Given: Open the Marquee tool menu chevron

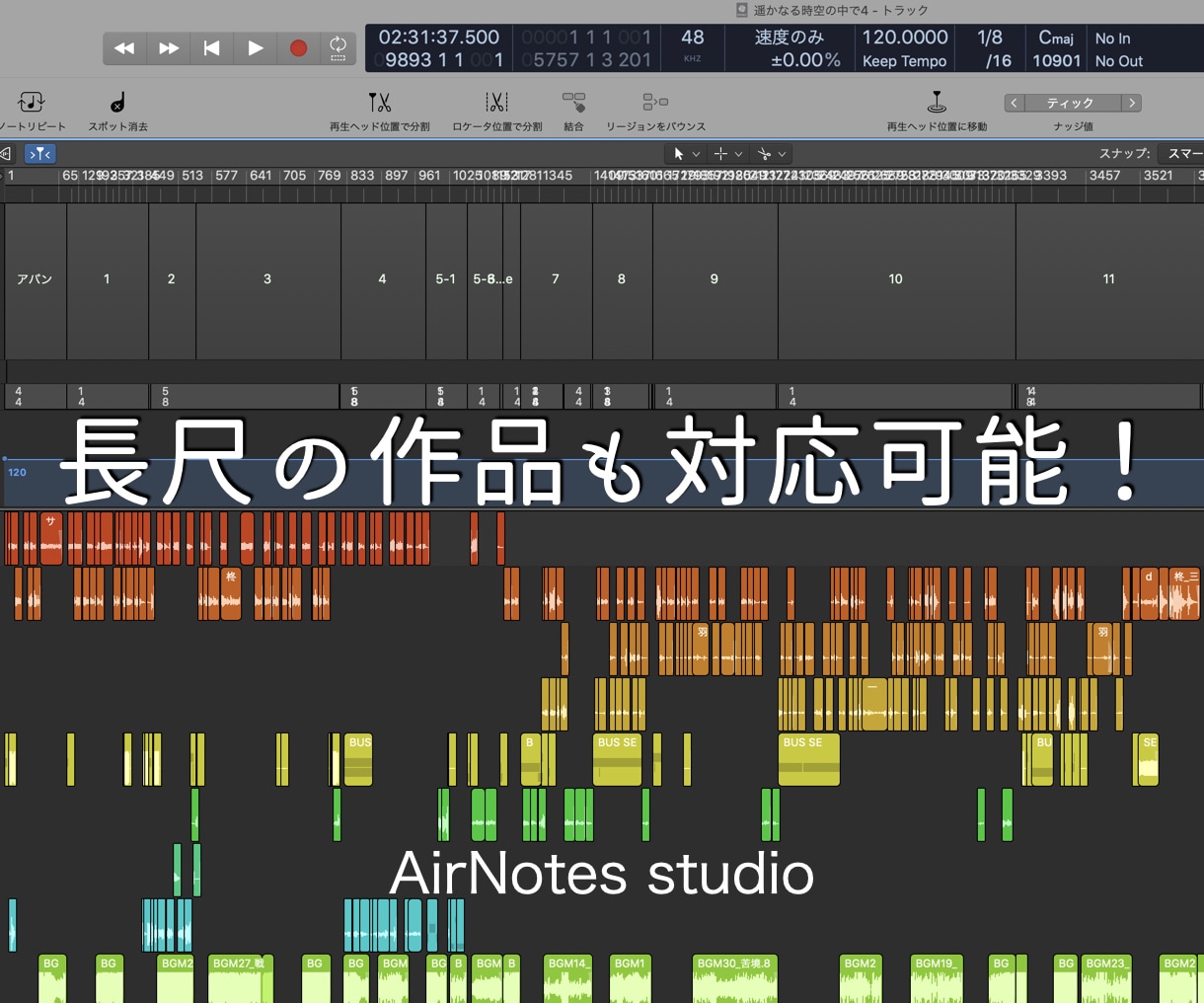Looking at the screenshot, I should point(738,154).
